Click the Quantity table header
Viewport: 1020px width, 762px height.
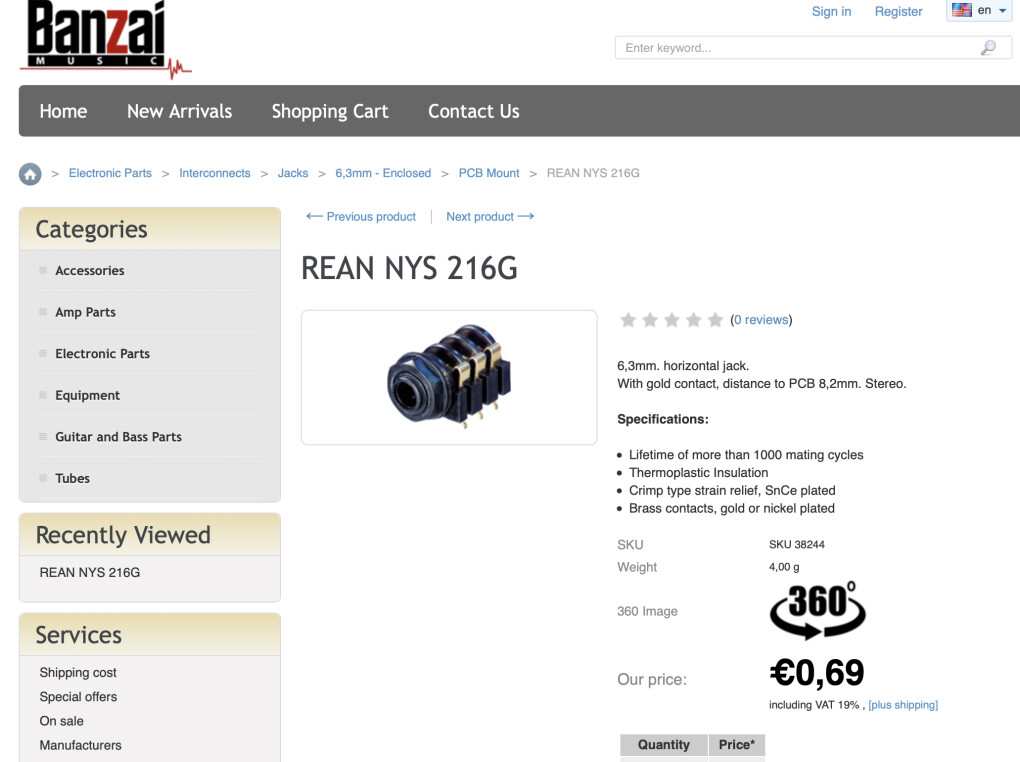click(x=664, y=744)
